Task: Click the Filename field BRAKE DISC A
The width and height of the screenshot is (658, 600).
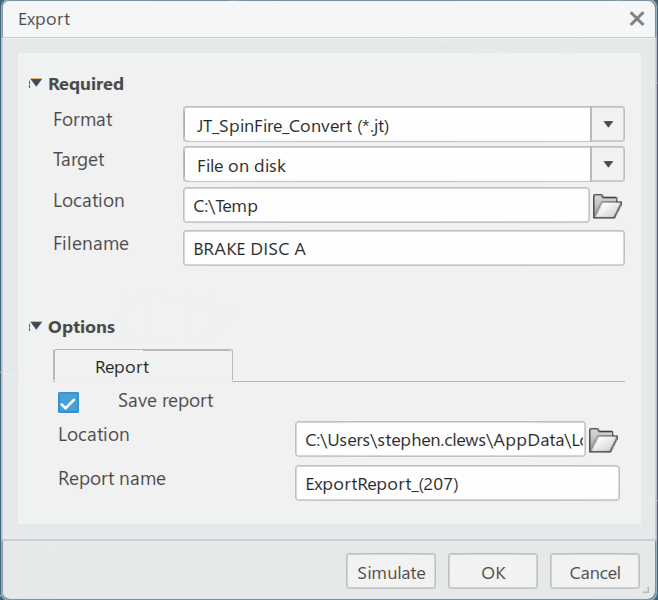Action: [404, 248]
